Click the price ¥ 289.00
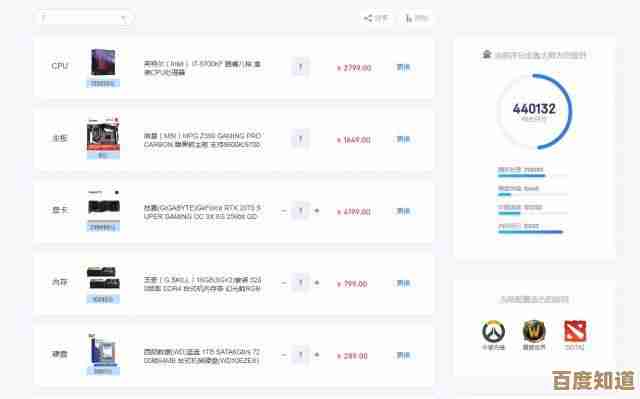Image resolution: width=640 pixels, height=399 pixels. pos(352,356)
